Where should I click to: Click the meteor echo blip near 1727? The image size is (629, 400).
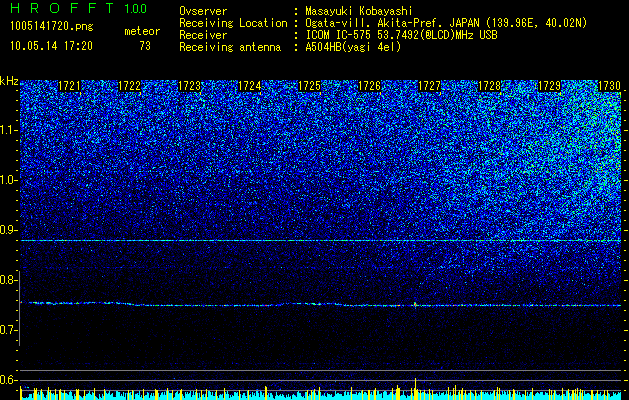click(x=415, y=305)
